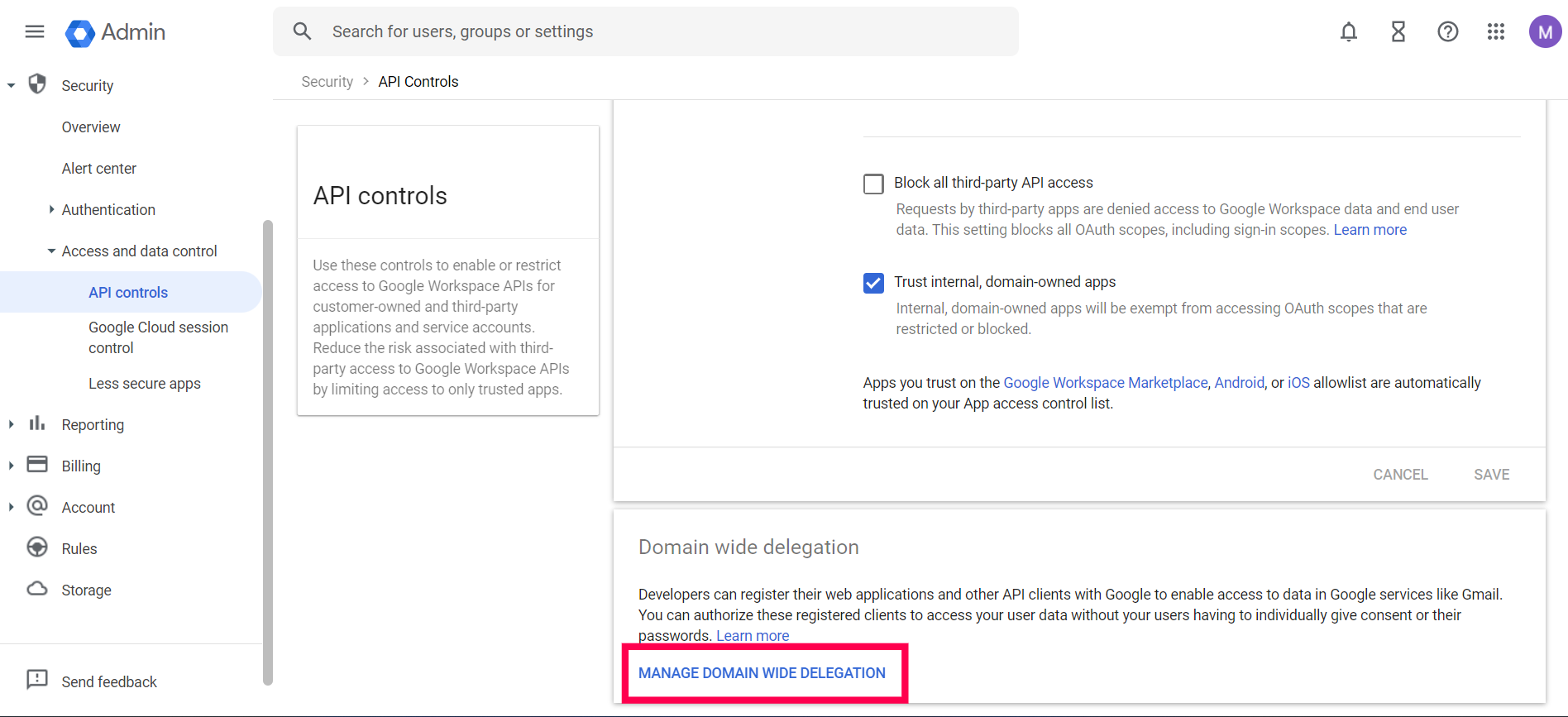Open the main hamburger menu

pyautogui.click(x=35, y=32)
